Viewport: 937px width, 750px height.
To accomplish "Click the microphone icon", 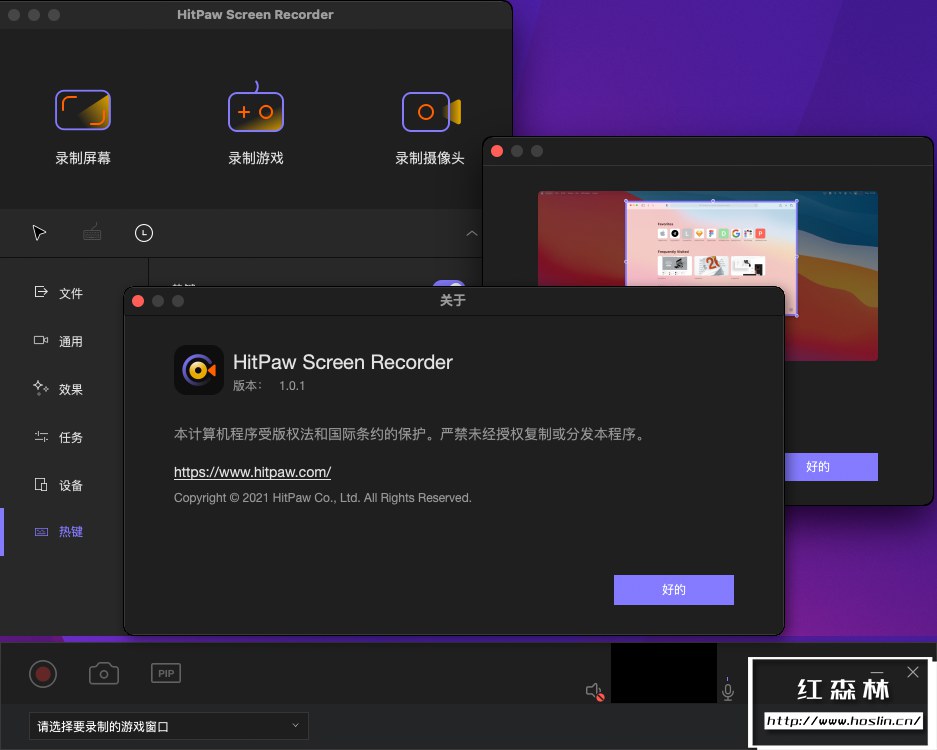I will pos(728,690).
